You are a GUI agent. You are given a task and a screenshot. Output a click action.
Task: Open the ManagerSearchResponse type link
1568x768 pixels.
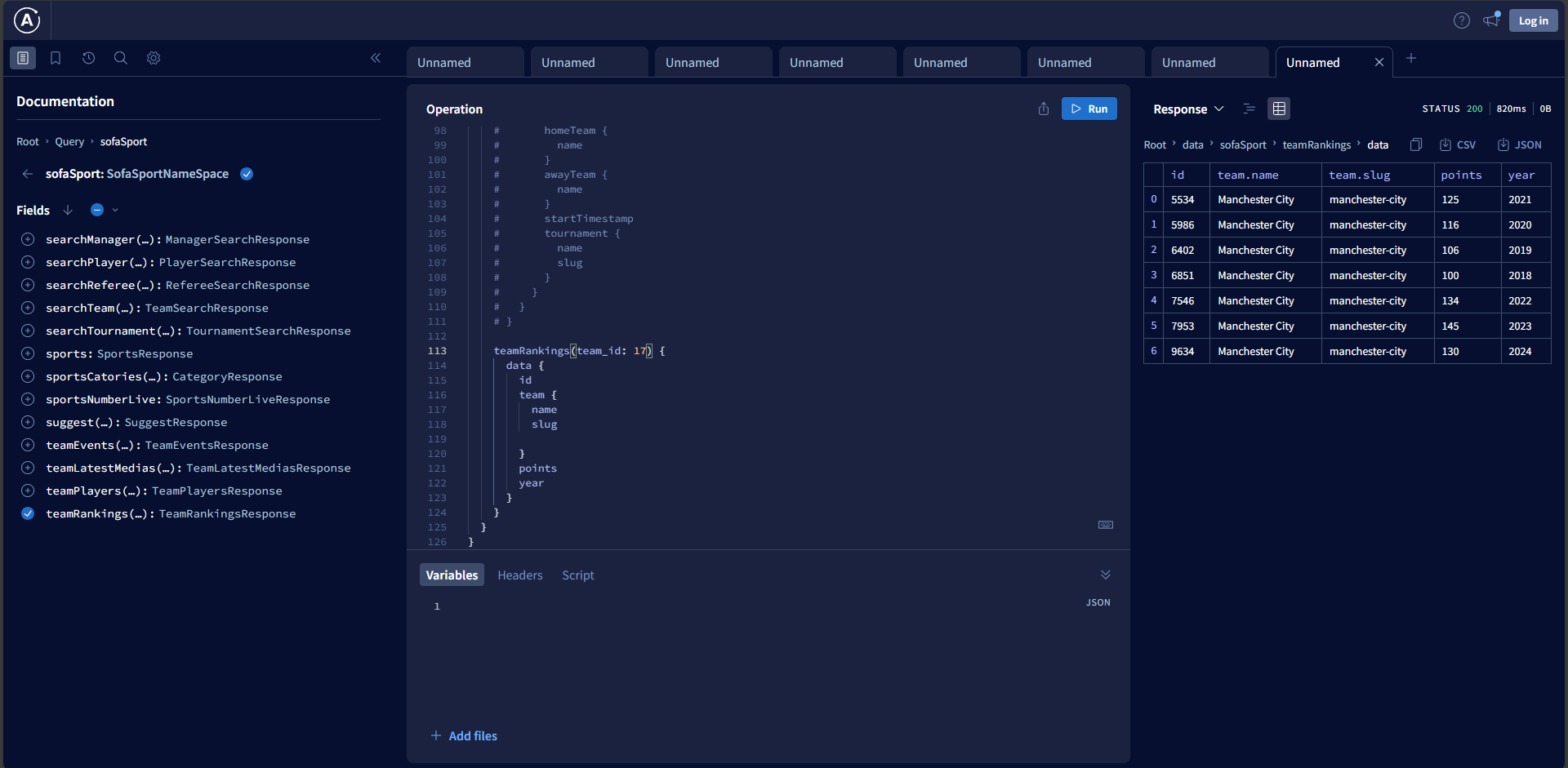click(x=238, y=239)
